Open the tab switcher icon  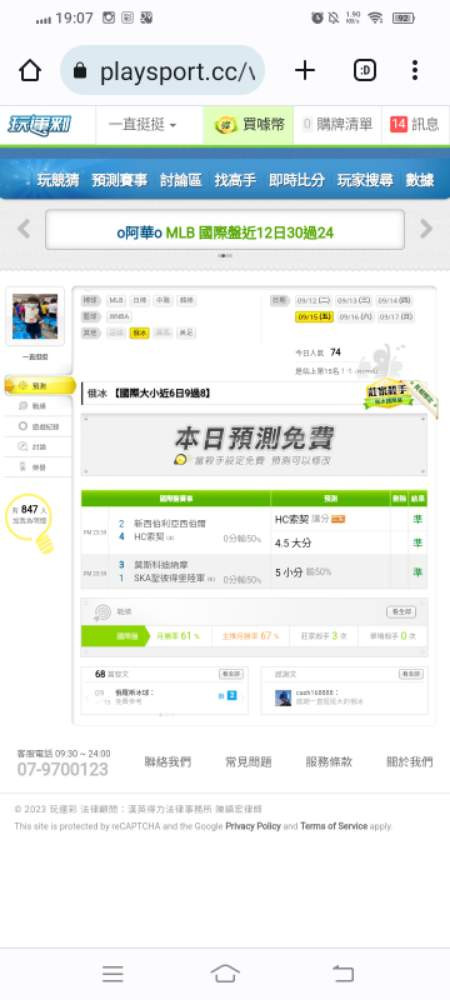pos(365,71)
